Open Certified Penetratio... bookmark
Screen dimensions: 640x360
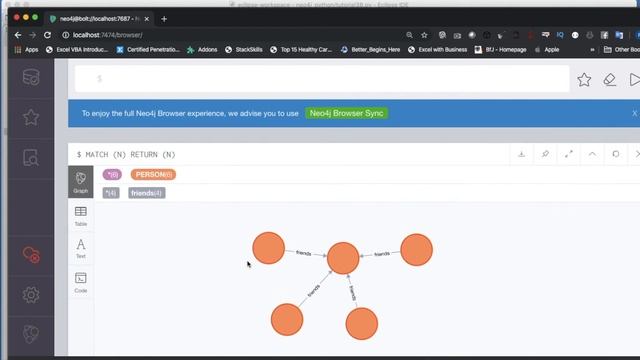click(148, 50)
